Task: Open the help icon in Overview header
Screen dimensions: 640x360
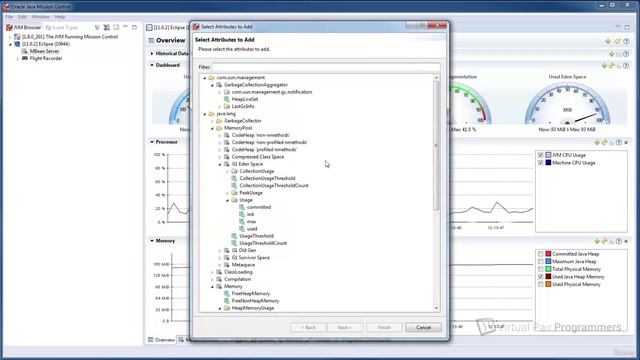Action: 626,41
